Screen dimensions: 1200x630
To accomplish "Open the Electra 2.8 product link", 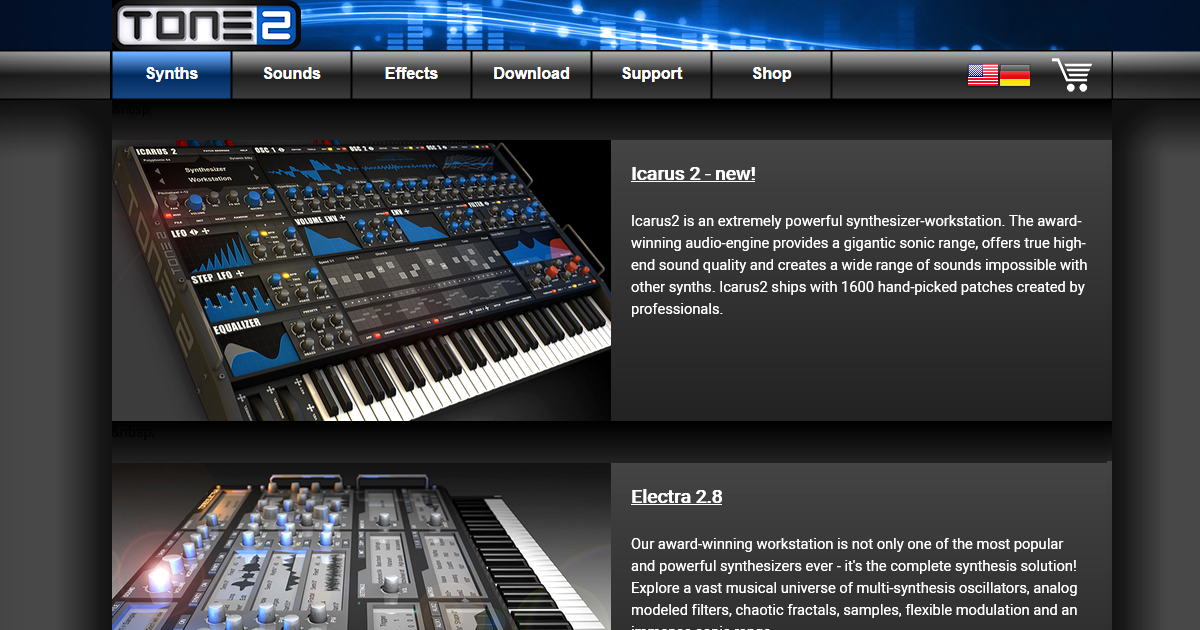I will pyautogui.click(x=676, y=497).
